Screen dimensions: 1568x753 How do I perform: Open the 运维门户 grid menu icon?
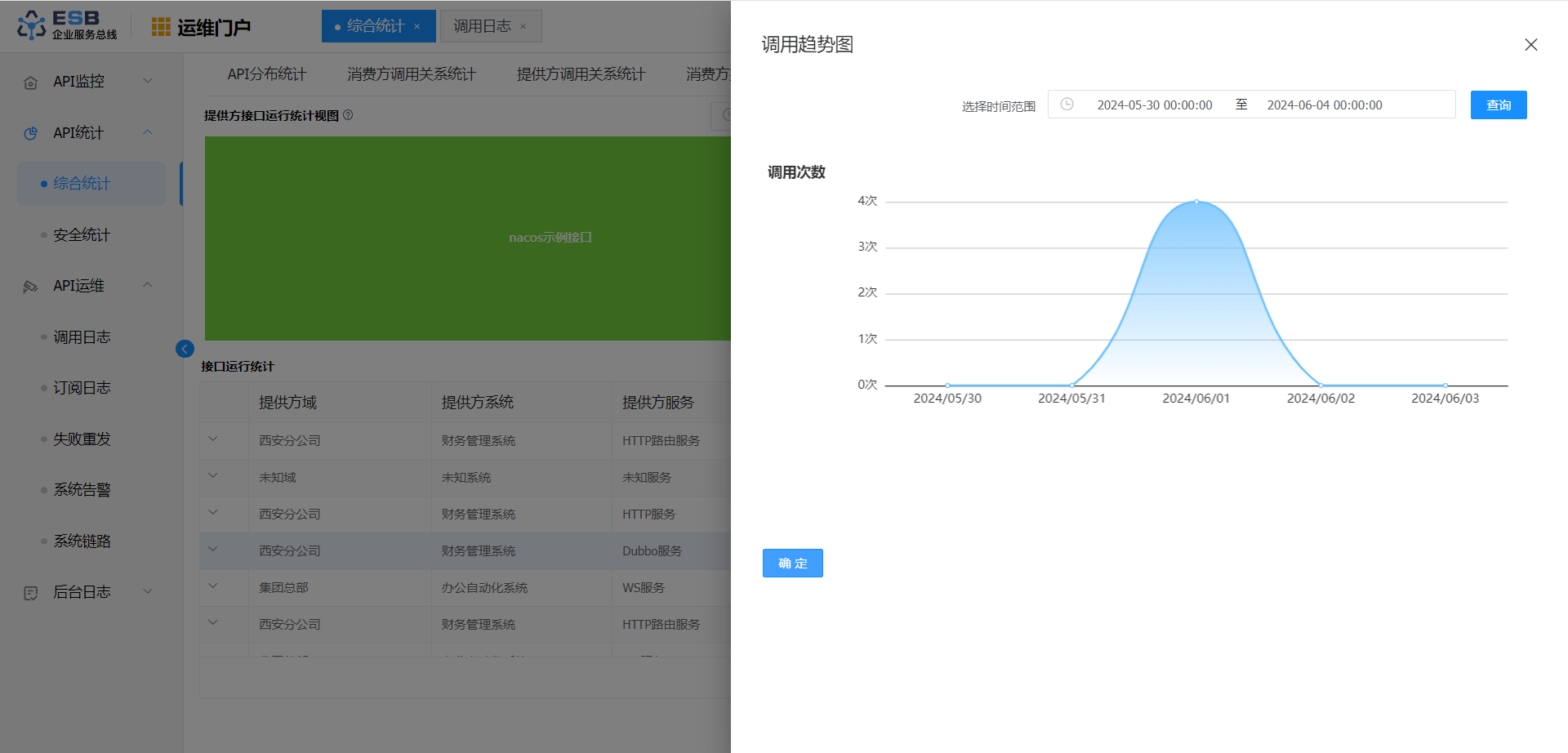click(161, 27)
